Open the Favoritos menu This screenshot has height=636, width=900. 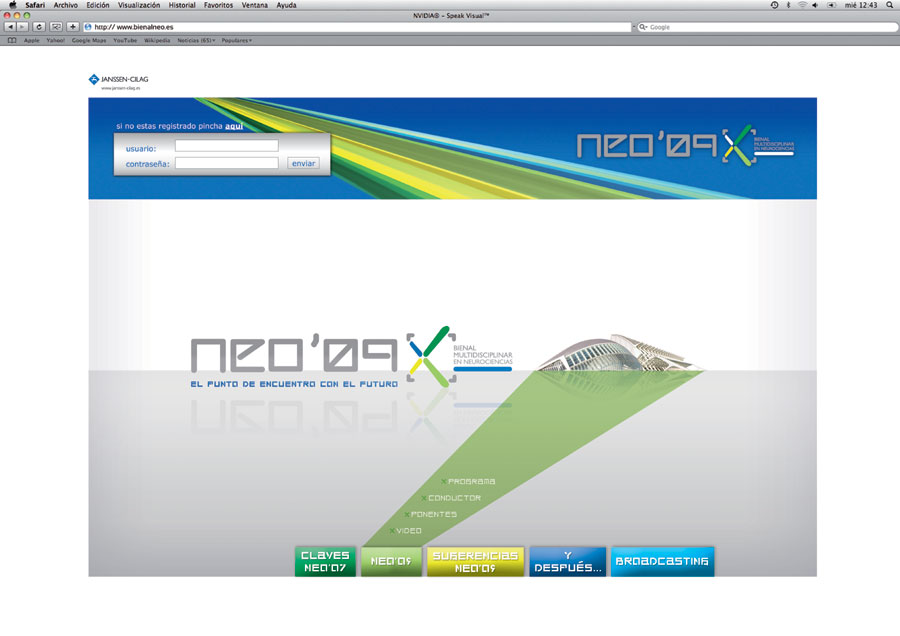(x=218, y=5)
